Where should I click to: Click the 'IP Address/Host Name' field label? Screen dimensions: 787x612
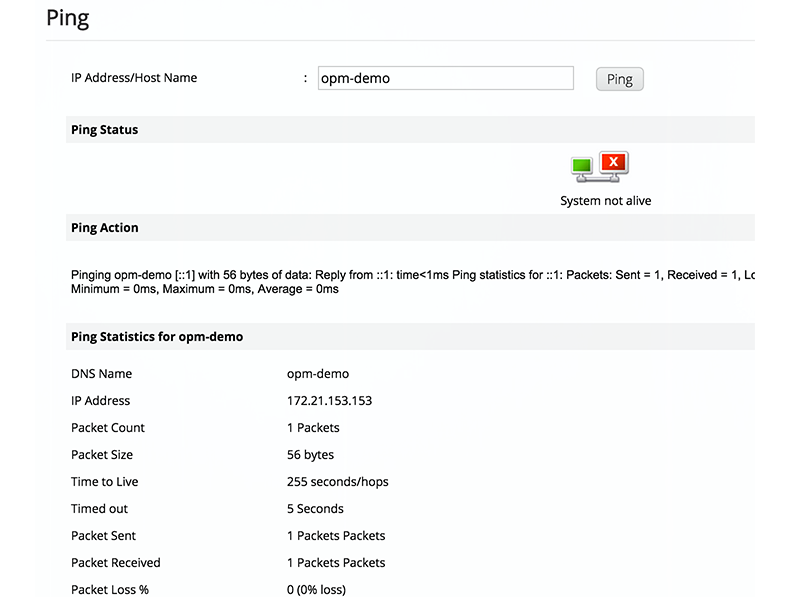click(x=134, y=78)
